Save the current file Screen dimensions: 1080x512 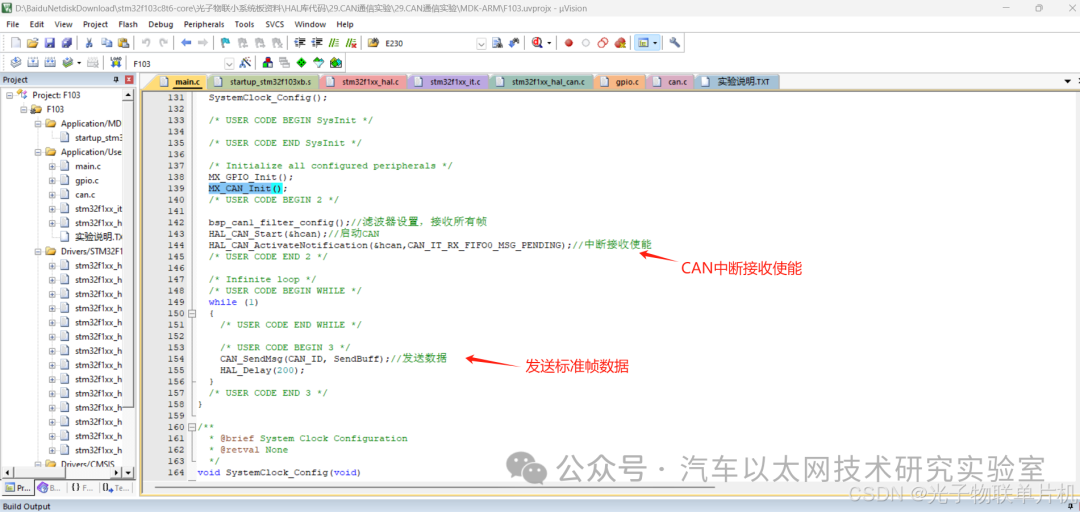pyautogui.click(x=50, y=43)
